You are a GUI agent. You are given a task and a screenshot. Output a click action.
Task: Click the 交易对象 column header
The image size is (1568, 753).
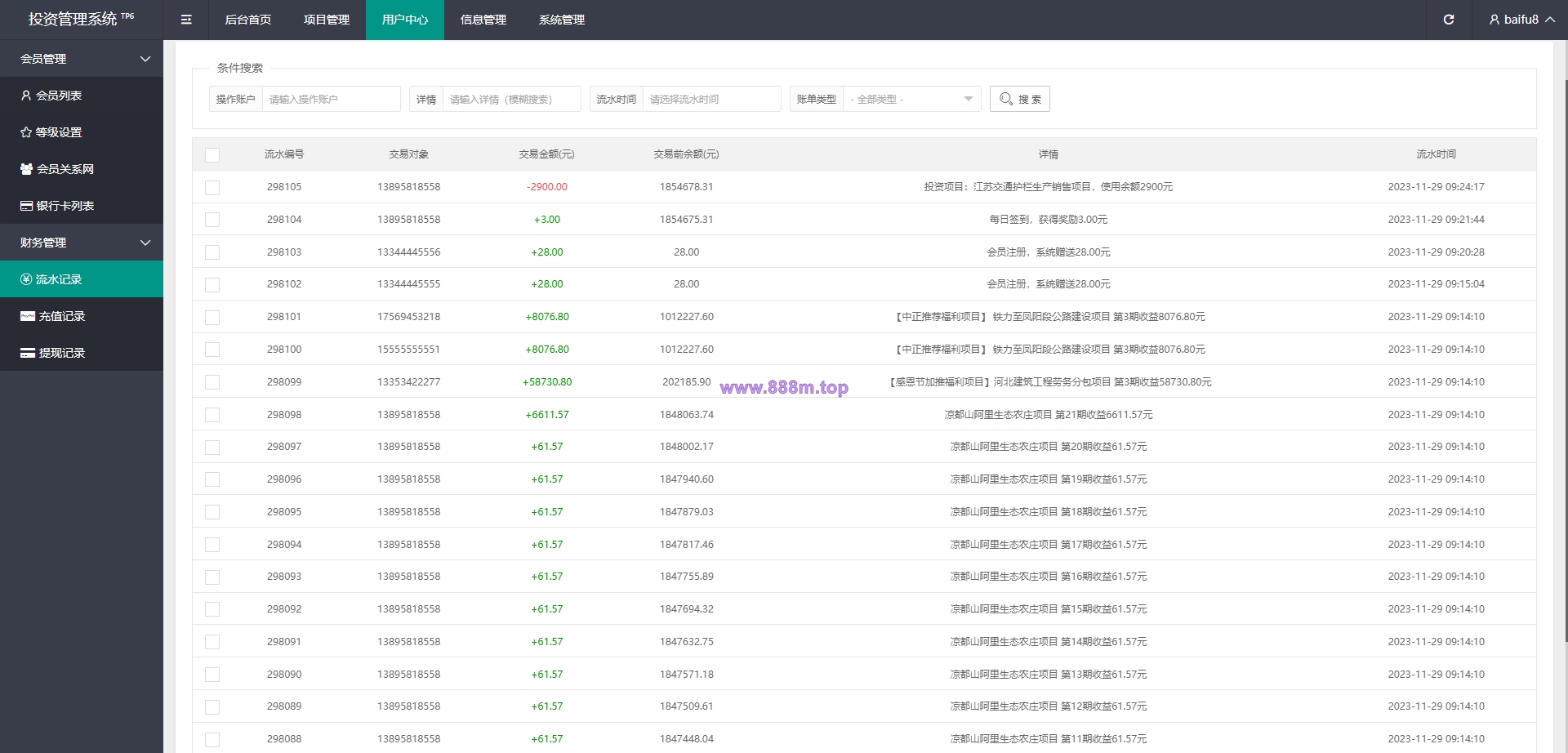(x=408, y=154)
